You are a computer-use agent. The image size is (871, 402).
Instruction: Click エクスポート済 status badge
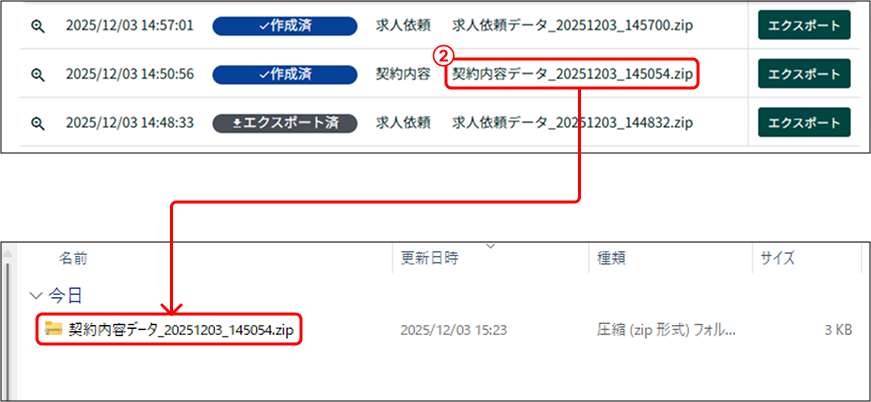285,123
